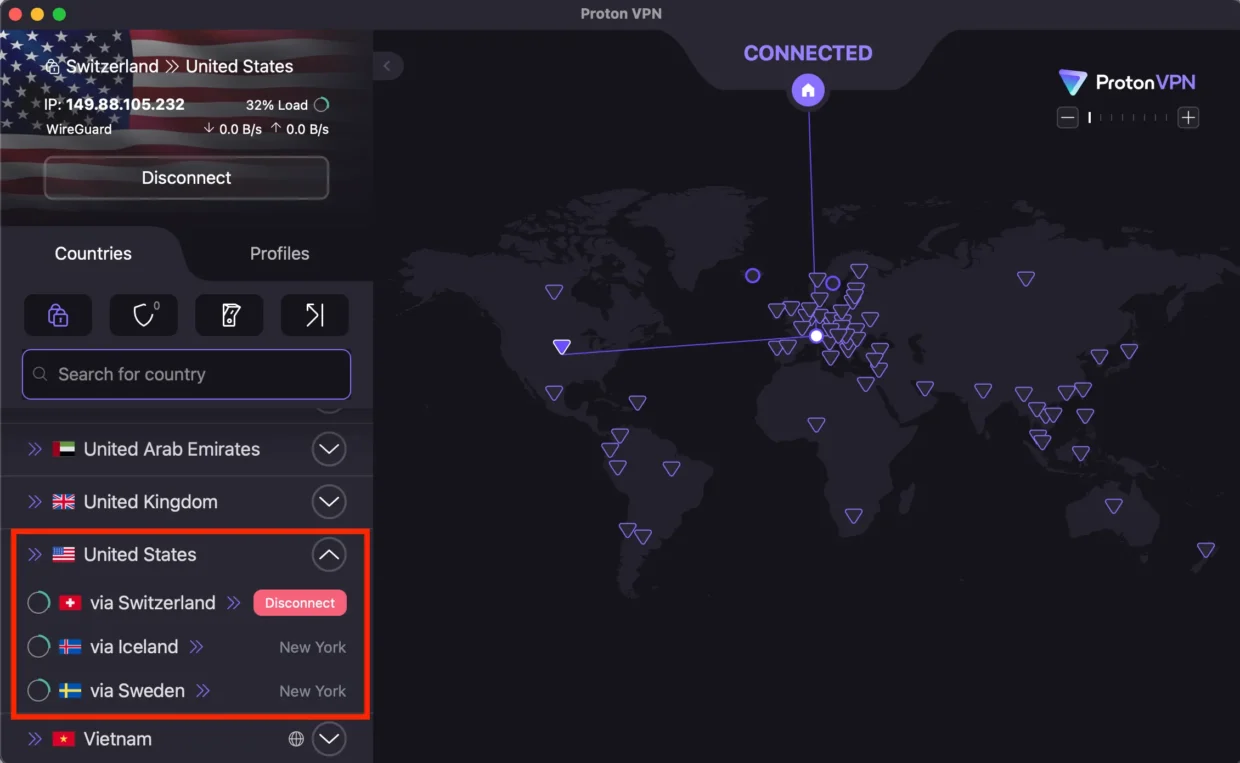Image resolution: width=1240 pixels, height=763 pixels.
Task: Click the globe icon next to Vietnam
Action: pos(296,739)
